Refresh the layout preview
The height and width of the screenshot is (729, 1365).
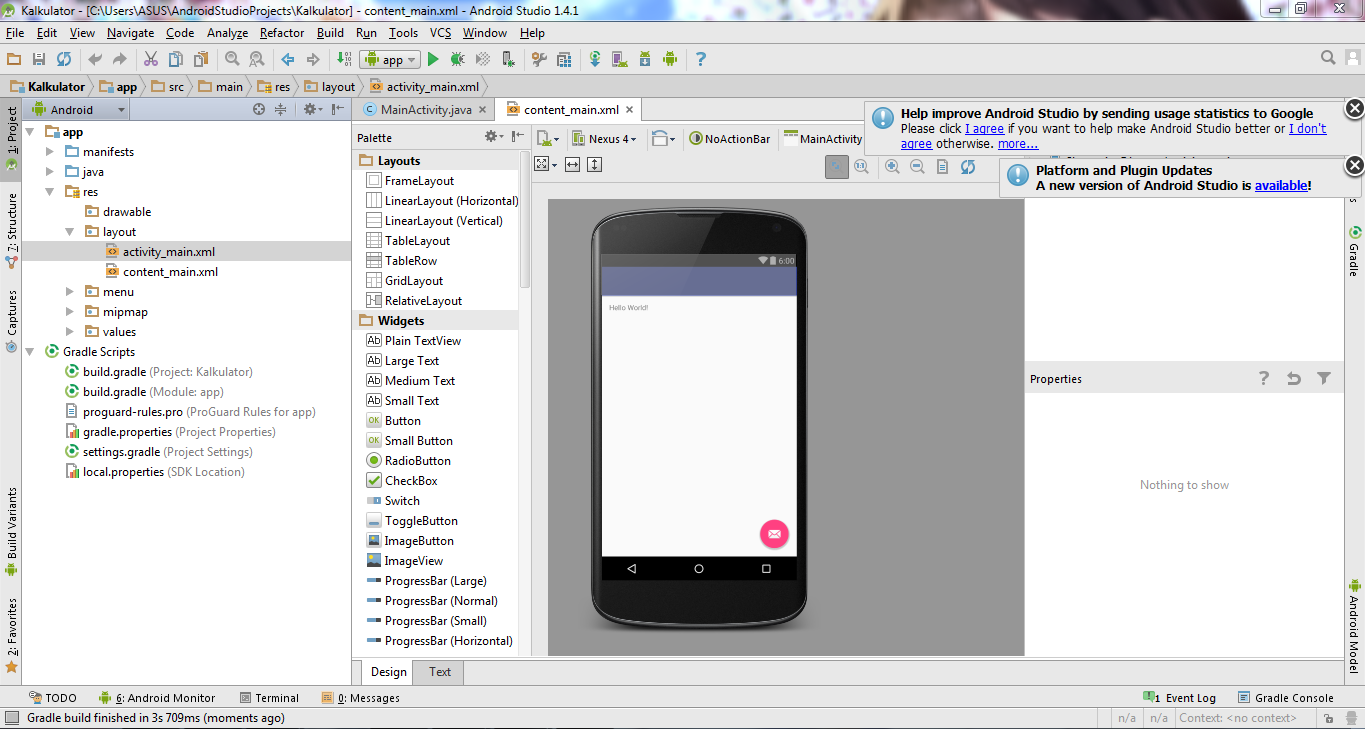[967, 167]
